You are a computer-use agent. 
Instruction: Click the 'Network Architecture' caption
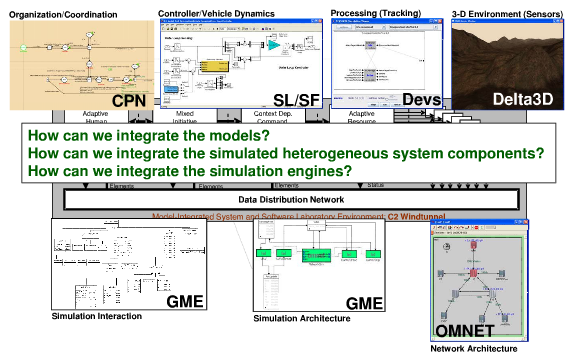[x=474, y=349]
